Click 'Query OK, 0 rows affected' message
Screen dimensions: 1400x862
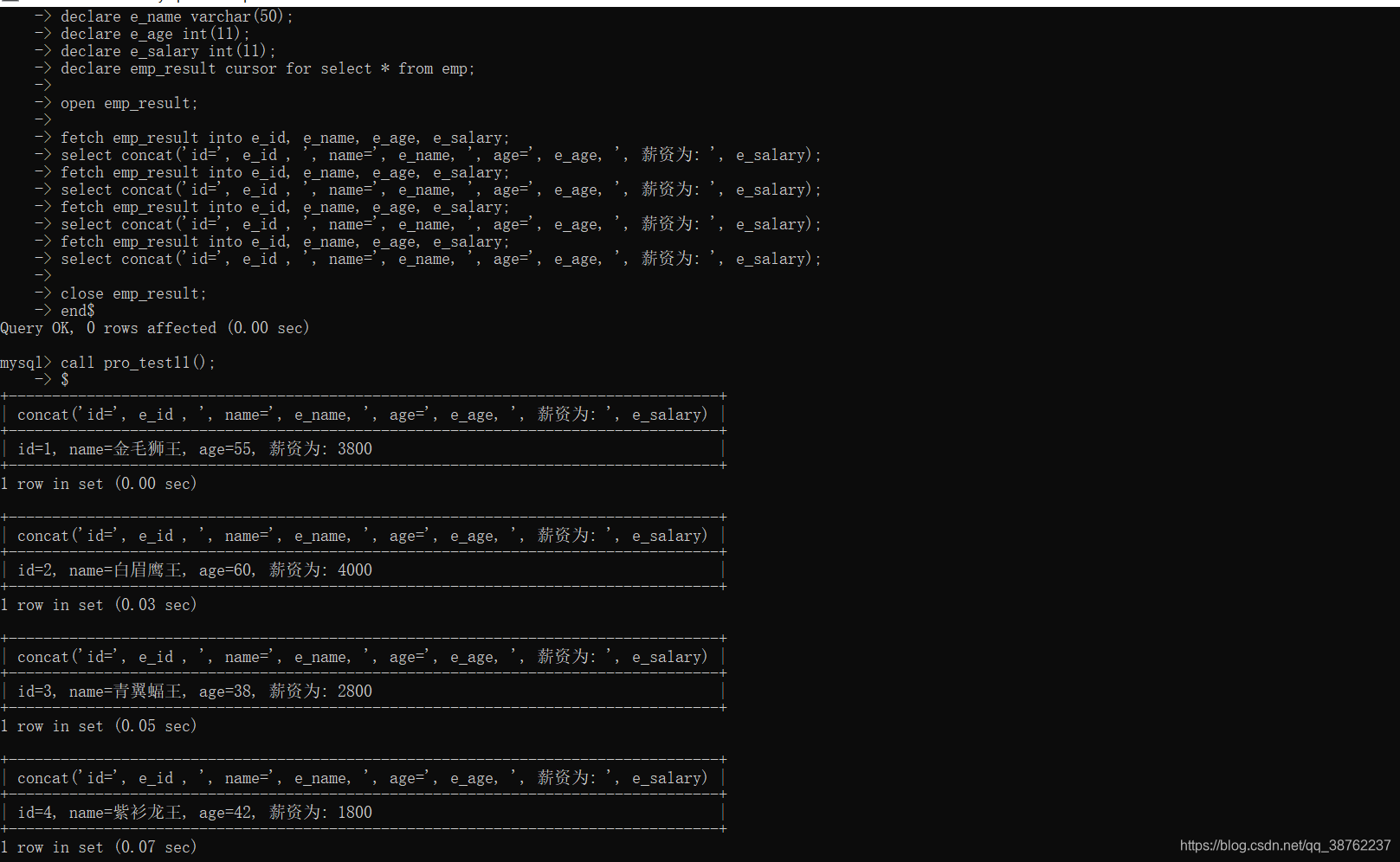[155, 328]
